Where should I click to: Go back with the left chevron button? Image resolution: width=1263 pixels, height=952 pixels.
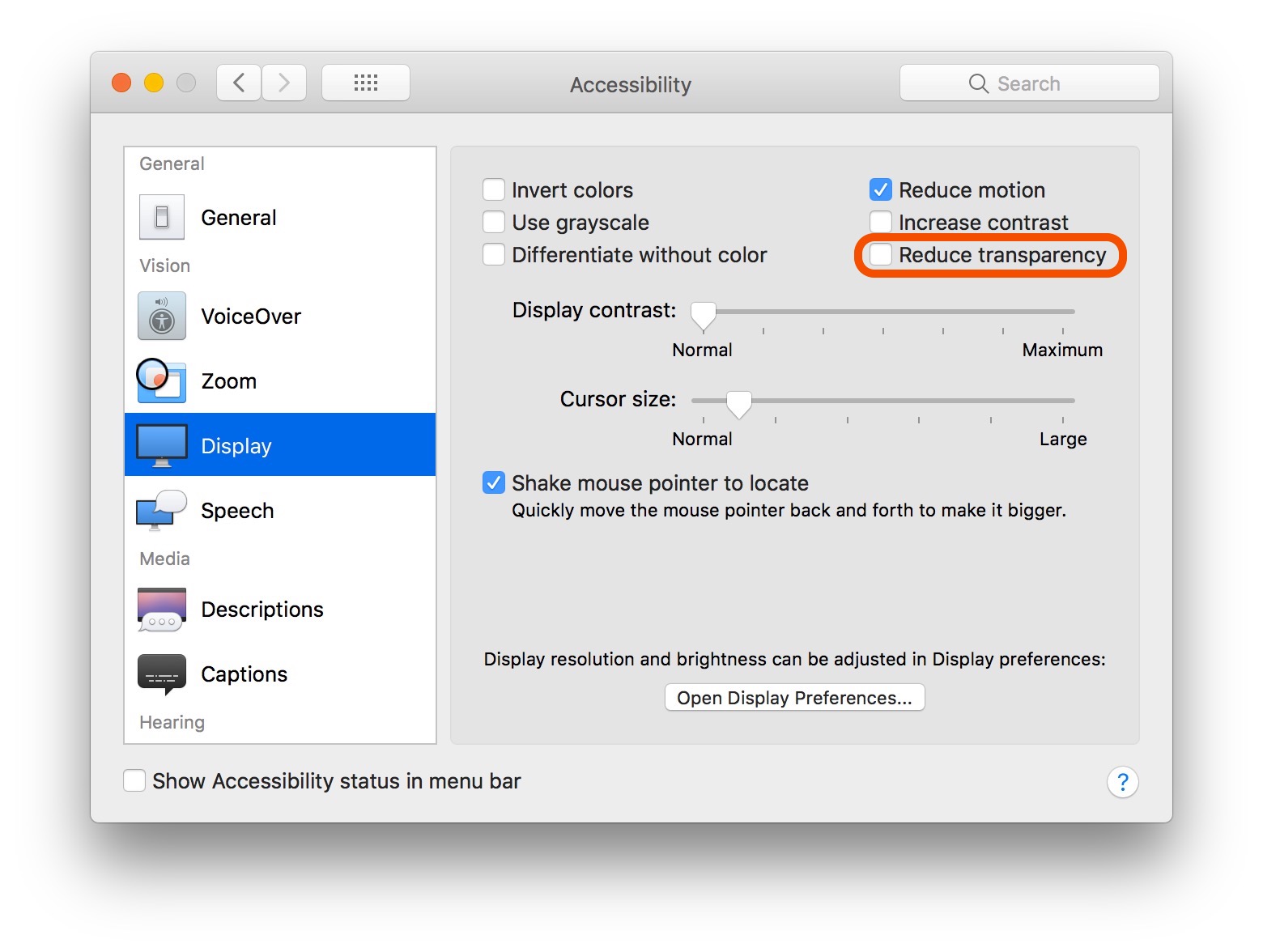pyautogui.click(x=239, y=83)
